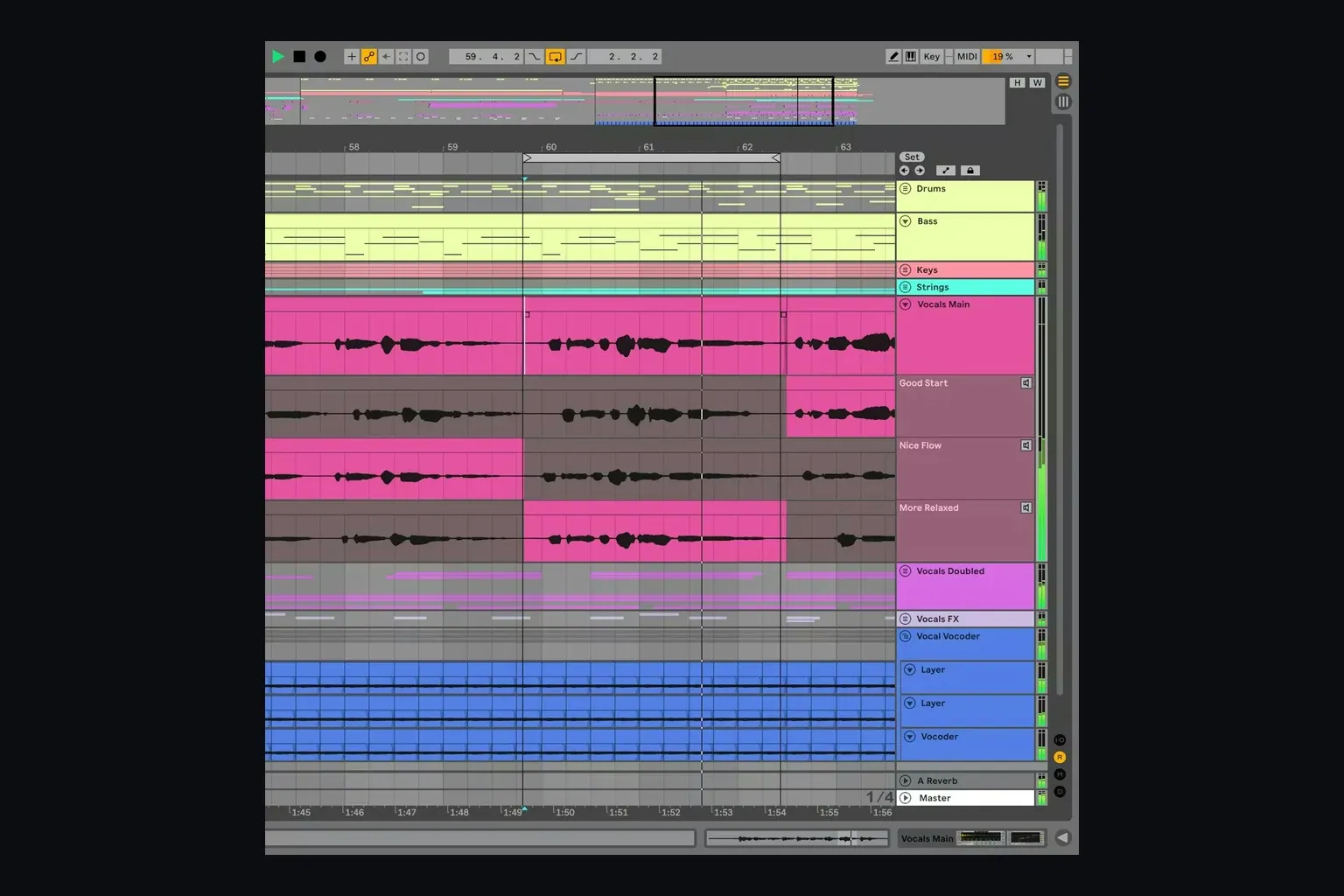Fold the Vocal Vocoder group icon
The width and height of the screenshot is (1344, 896).
click(906, 636)
